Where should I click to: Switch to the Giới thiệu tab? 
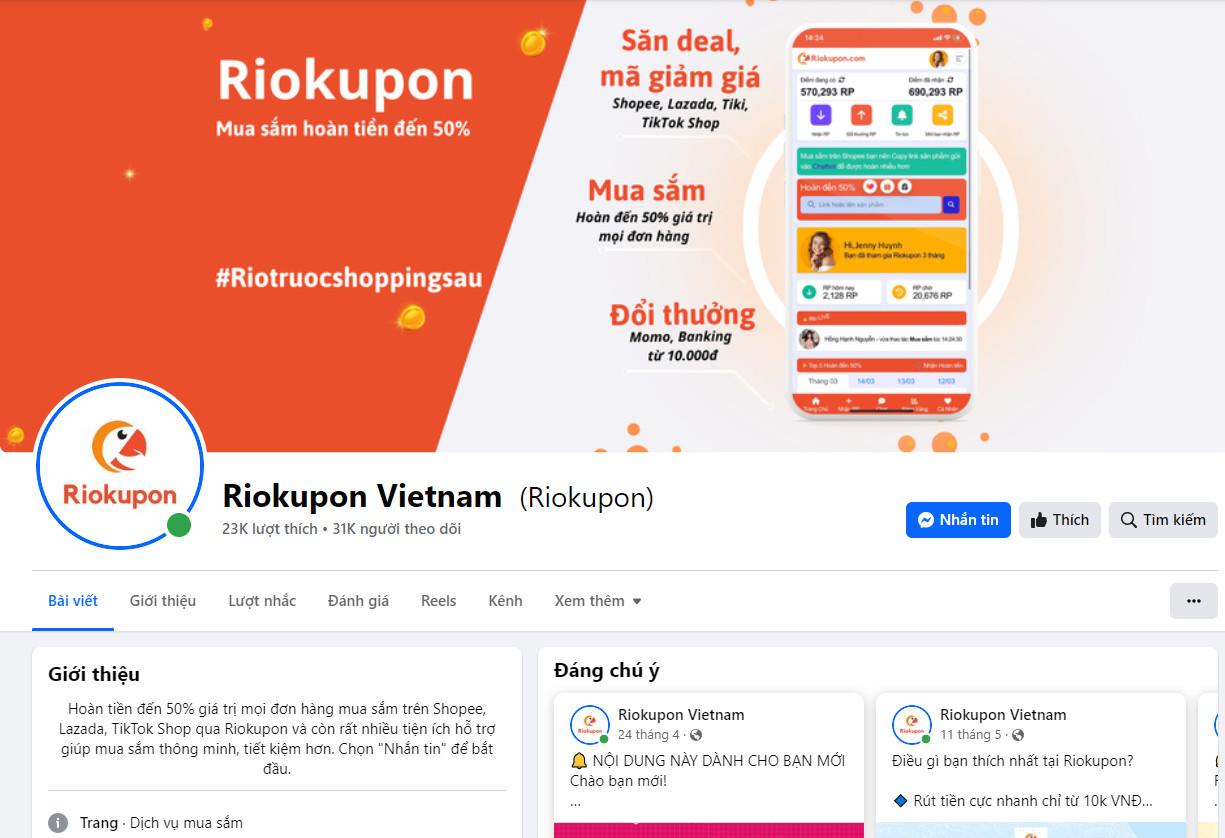coord(163,601)
